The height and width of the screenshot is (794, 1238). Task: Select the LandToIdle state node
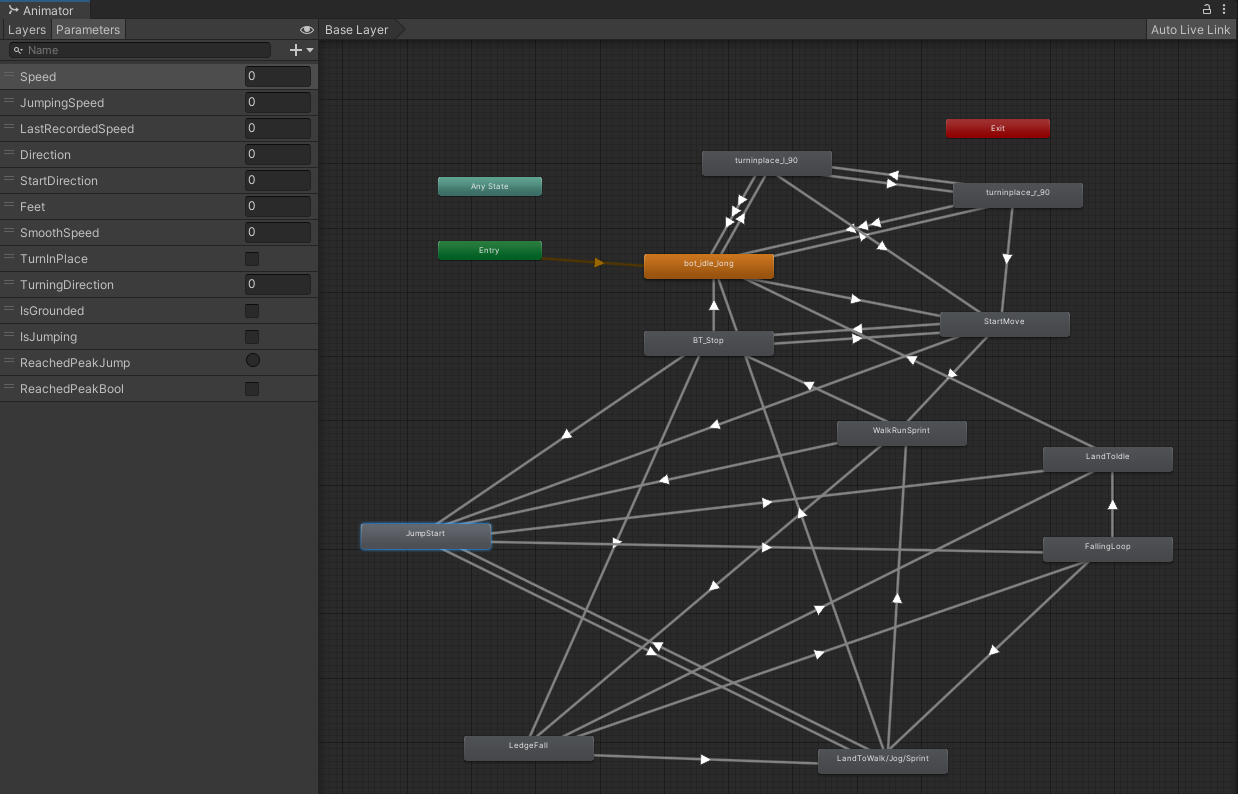pos(1108,459)
